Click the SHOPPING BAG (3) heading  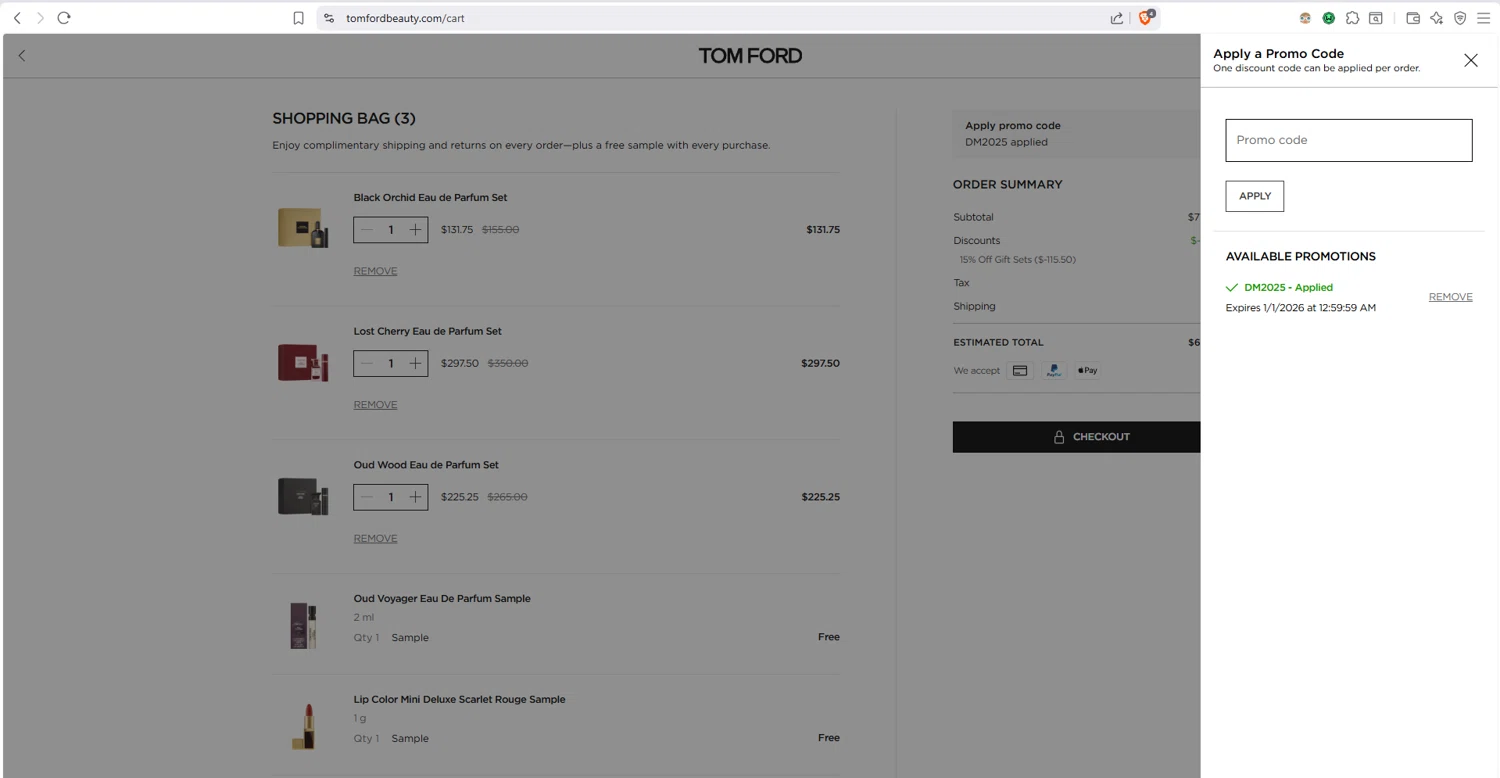coord(344,118)
